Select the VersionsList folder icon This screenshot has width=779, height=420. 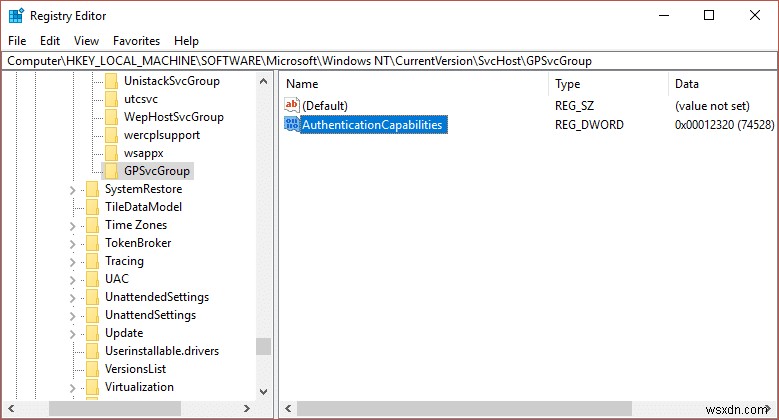92,368
